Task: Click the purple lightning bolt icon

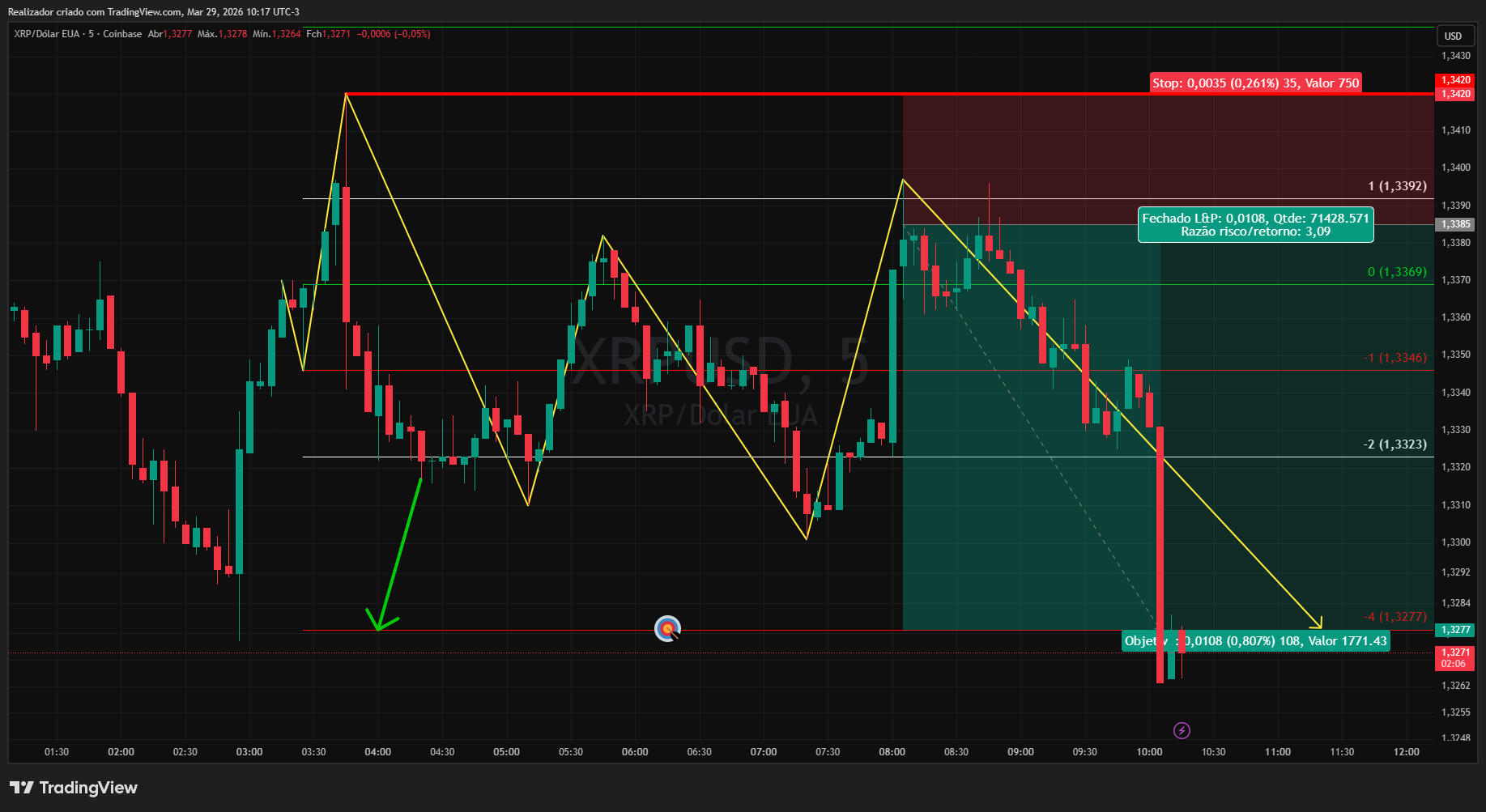Action: tap(1182, 730)
